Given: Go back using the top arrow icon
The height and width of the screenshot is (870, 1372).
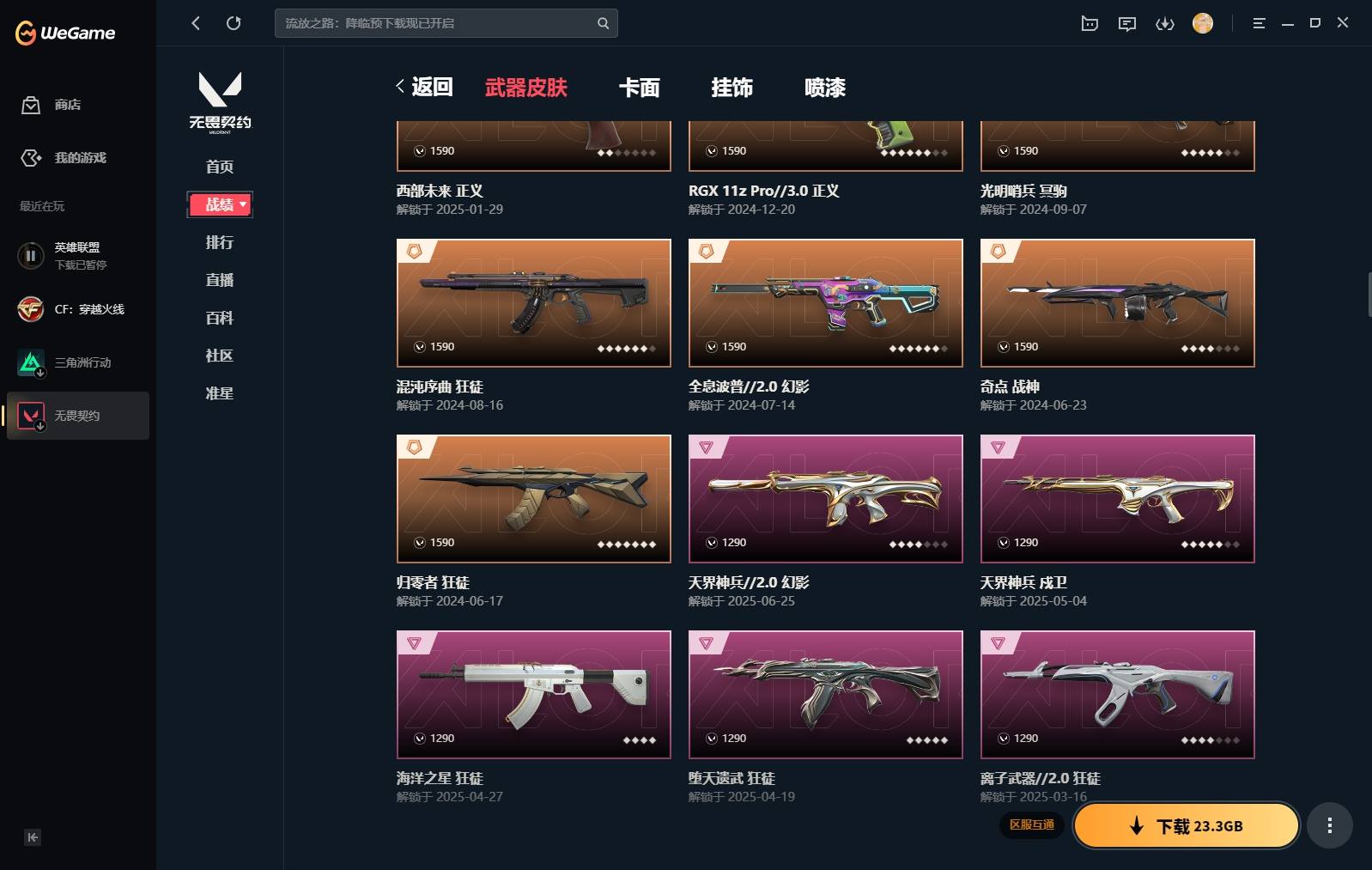Looking at the screenshot, I should click(x=196, y=23).
